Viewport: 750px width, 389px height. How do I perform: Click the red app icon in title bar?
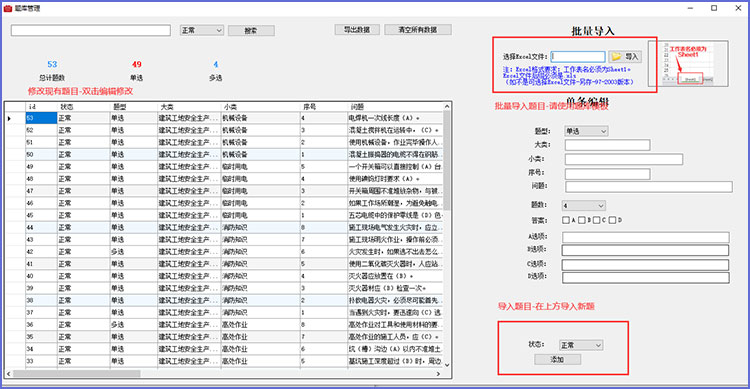pos(8,8)
